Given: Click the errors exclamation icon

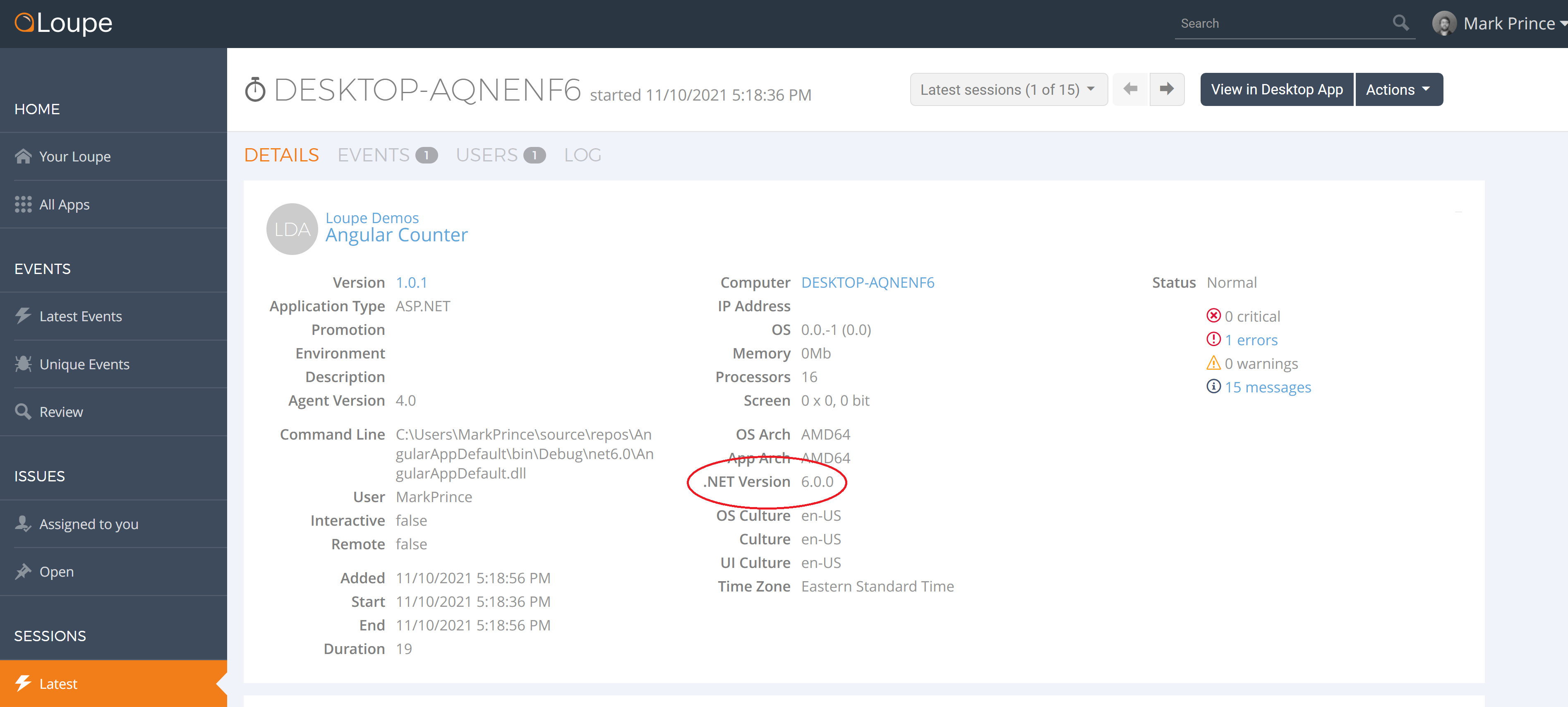Looking at the screenshot, I should click(1213, 339).
